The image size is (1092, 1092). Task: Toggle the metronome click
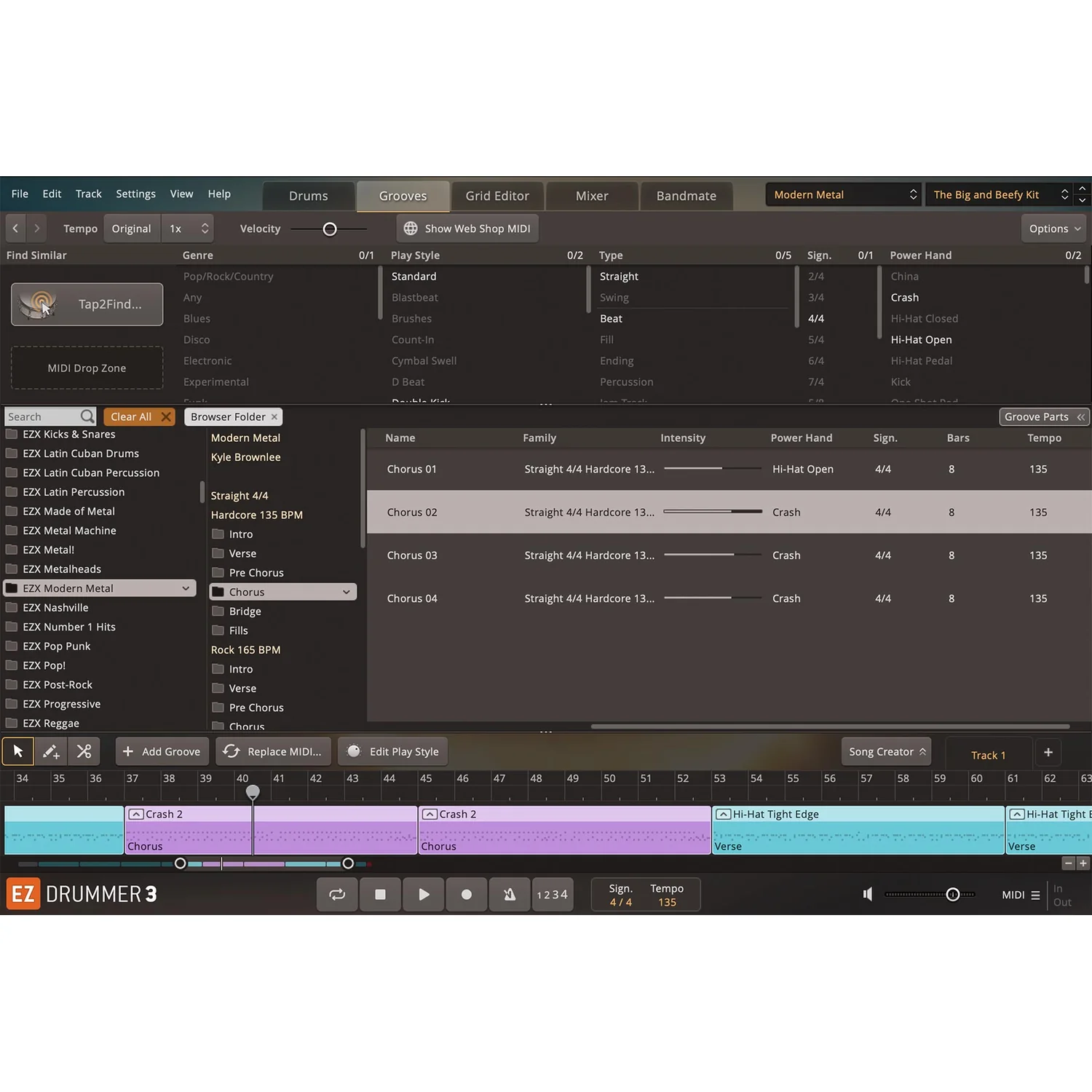click(x=510, y=895)
